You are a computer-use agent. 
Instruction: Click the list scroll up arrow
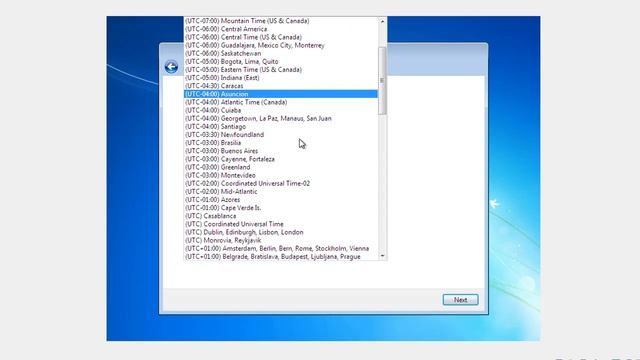382,21
